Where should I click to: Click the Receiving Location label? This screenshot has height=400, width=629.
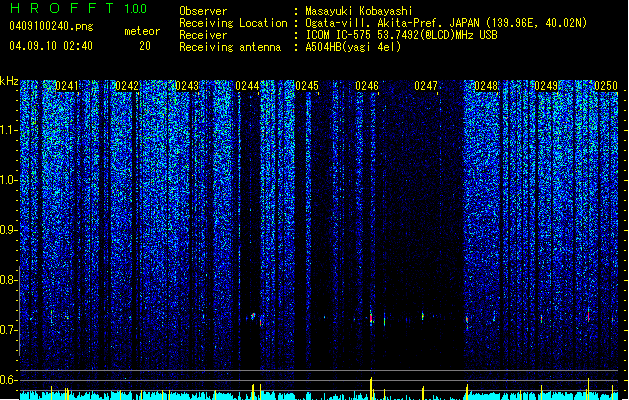coord(233,23)
